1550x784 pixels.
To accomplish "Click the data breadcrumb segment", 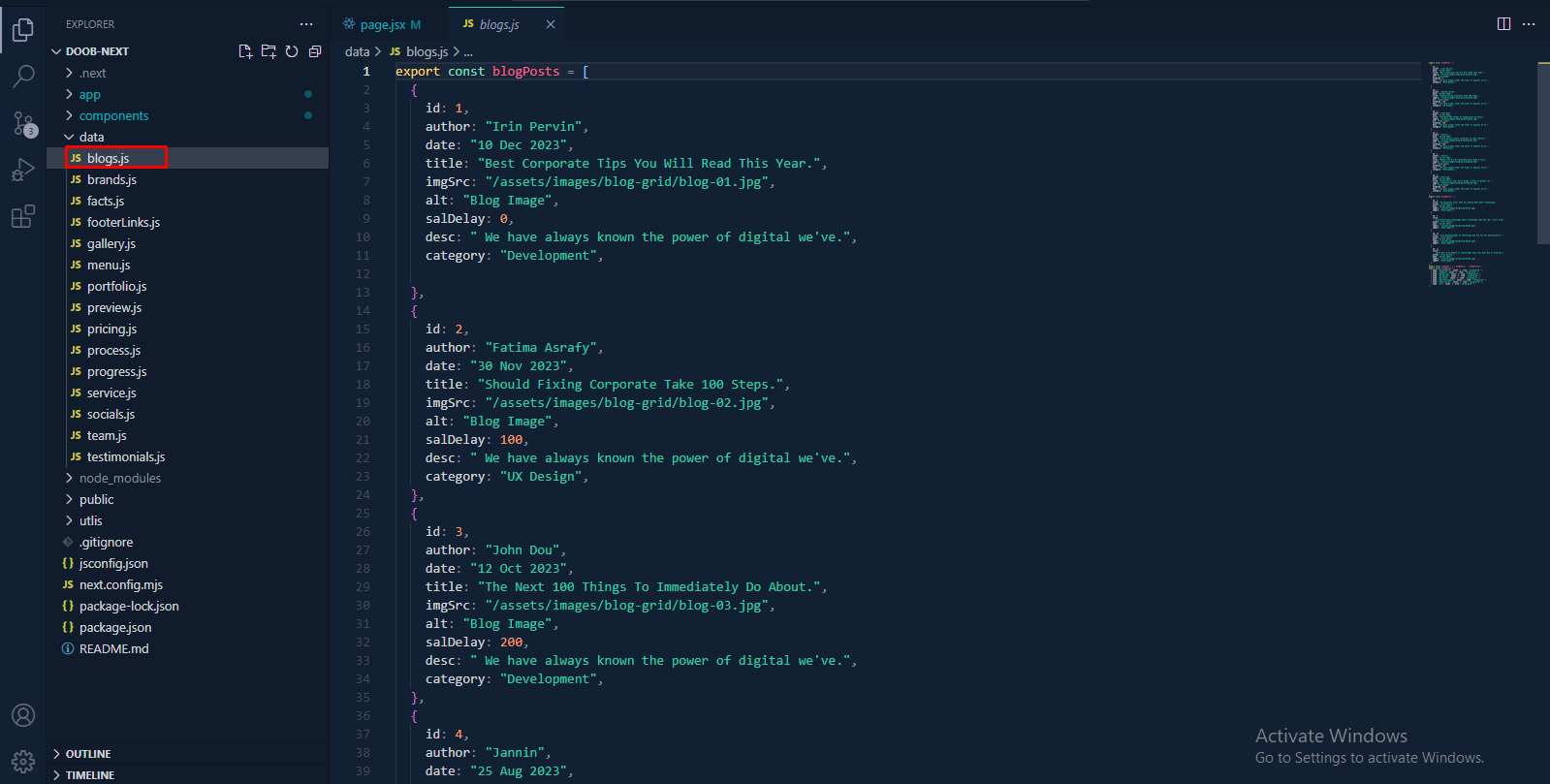I will tap(357, 51).
